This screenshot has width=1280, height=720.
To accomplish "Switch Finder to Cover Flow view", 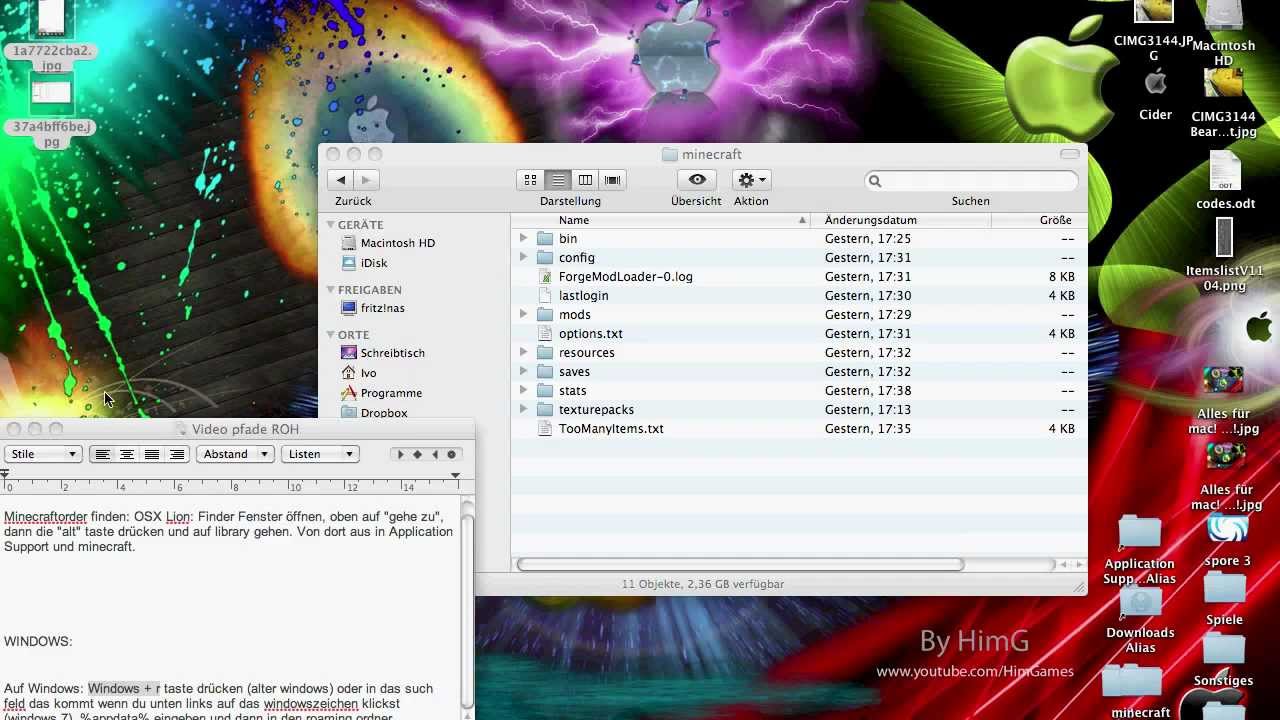I will 613,180.
